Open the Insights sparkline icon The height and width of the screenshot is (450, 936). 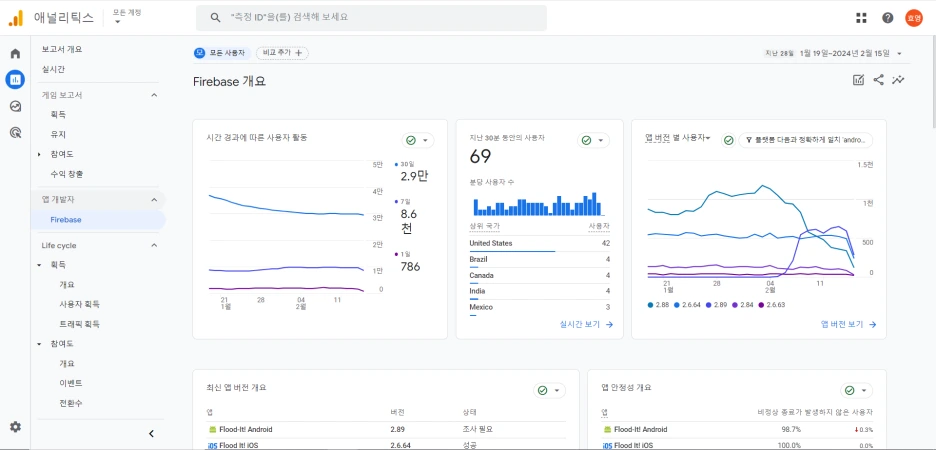coord(898,80)
